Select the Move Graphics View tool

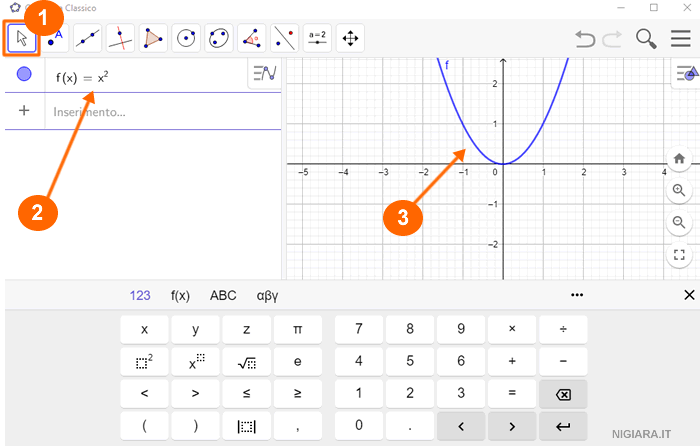tap(350, 38)
